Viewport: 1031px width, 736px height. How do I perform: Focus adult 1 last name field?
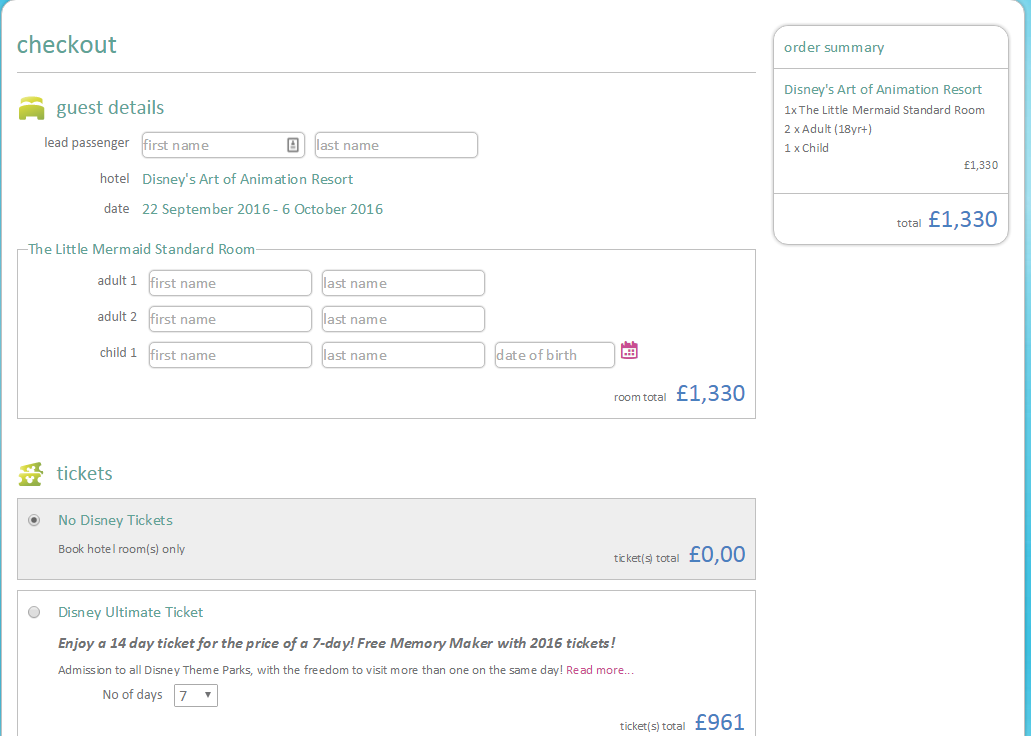pyautogui.click(x=403, y=283)
